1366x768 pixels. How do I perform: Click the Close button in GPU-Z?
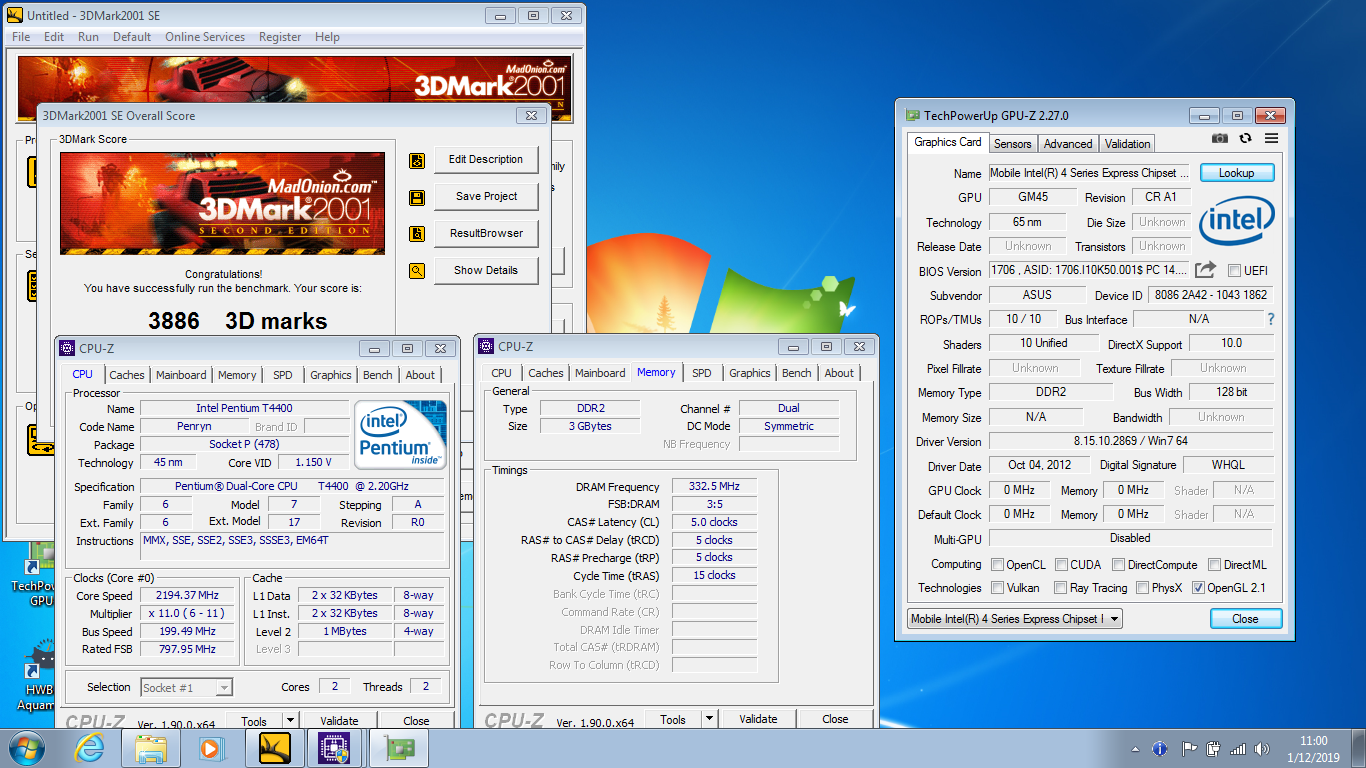1245,619
